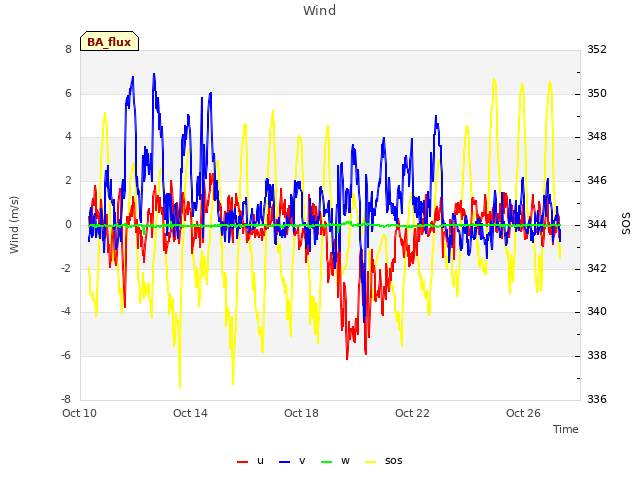Click the left axis value '4'
The image size is (640, 480).
68,136
